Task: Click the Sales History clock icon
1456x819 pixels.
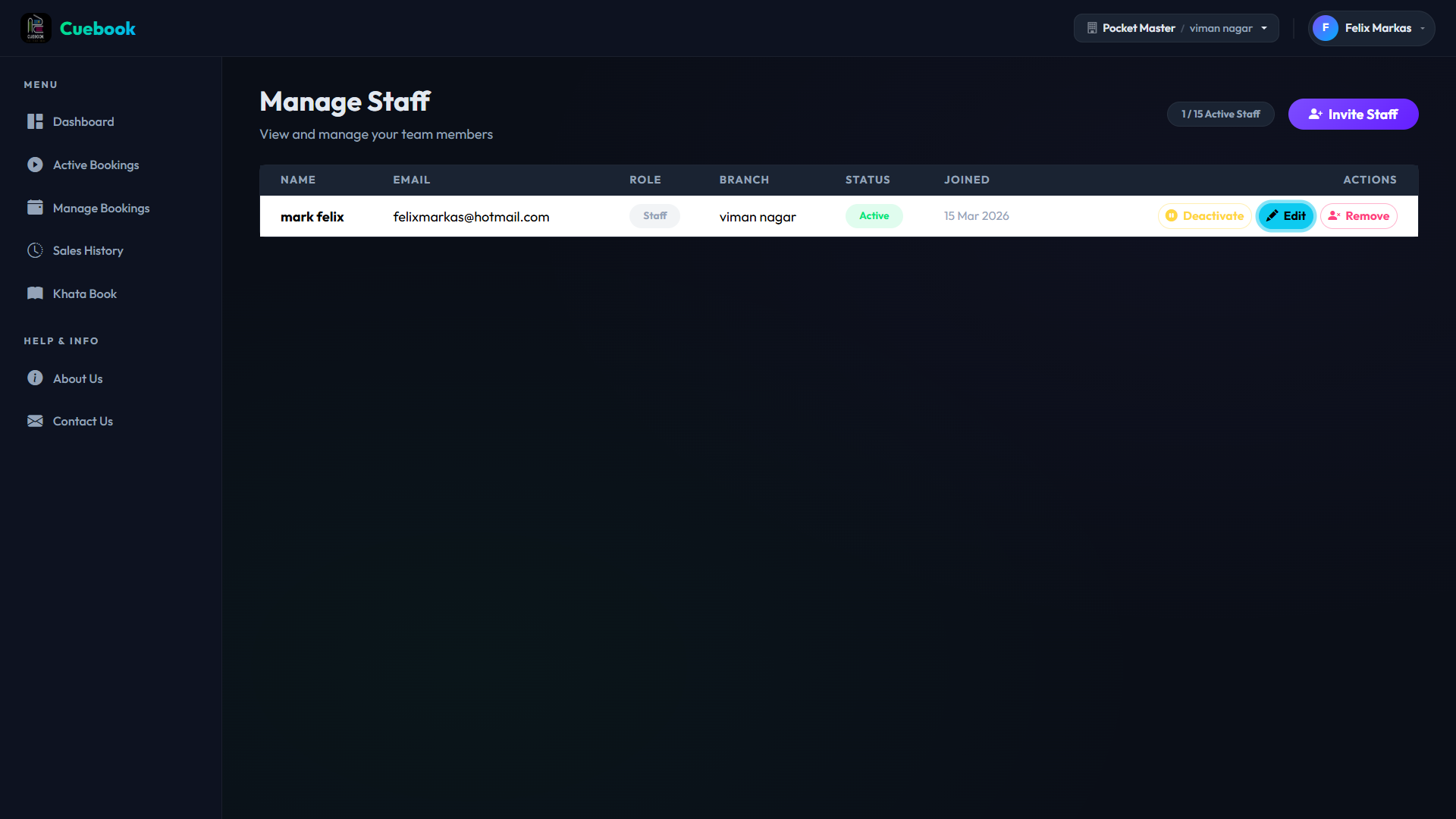Action: 35,250
